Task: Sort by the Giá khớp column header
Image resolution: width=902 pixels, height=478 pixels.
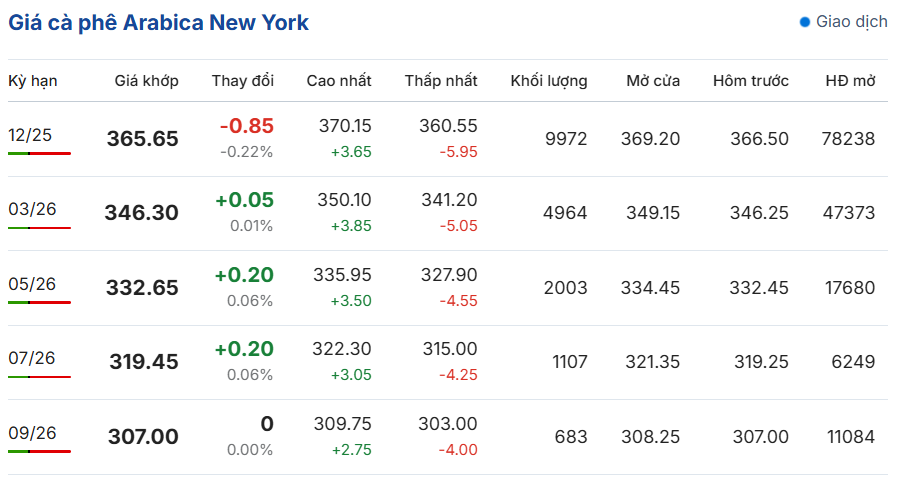Action: (147, 81)
